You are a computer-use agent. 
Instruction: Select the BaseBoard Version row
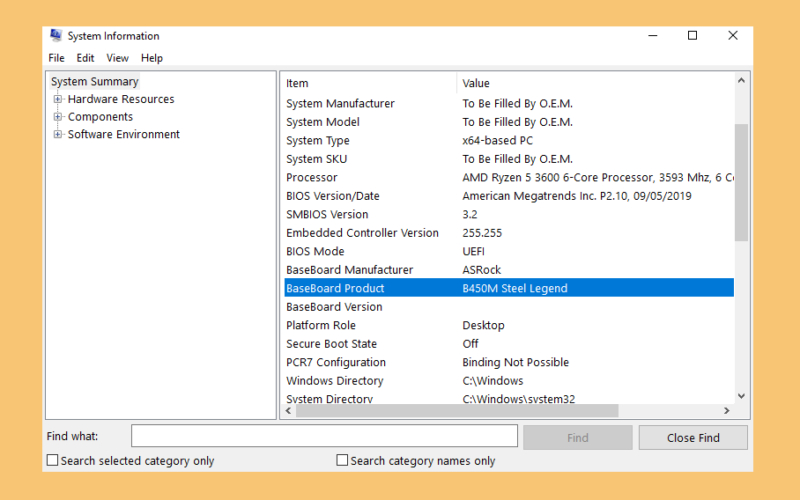pyautogui.click(x=509, y=307)
